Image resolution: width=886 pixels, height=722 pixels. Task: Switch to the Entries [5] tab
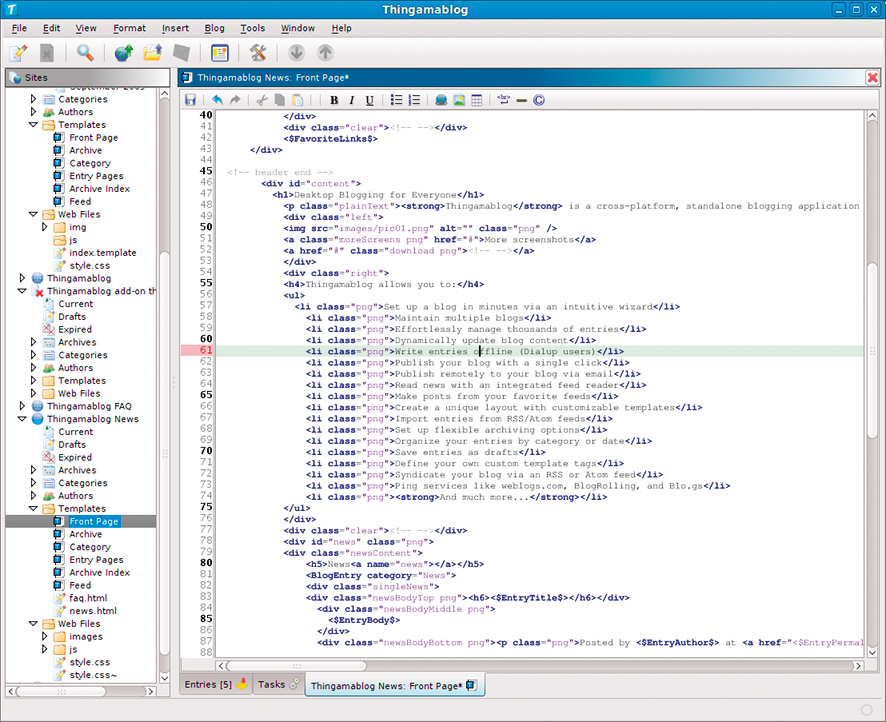(215, 684)
